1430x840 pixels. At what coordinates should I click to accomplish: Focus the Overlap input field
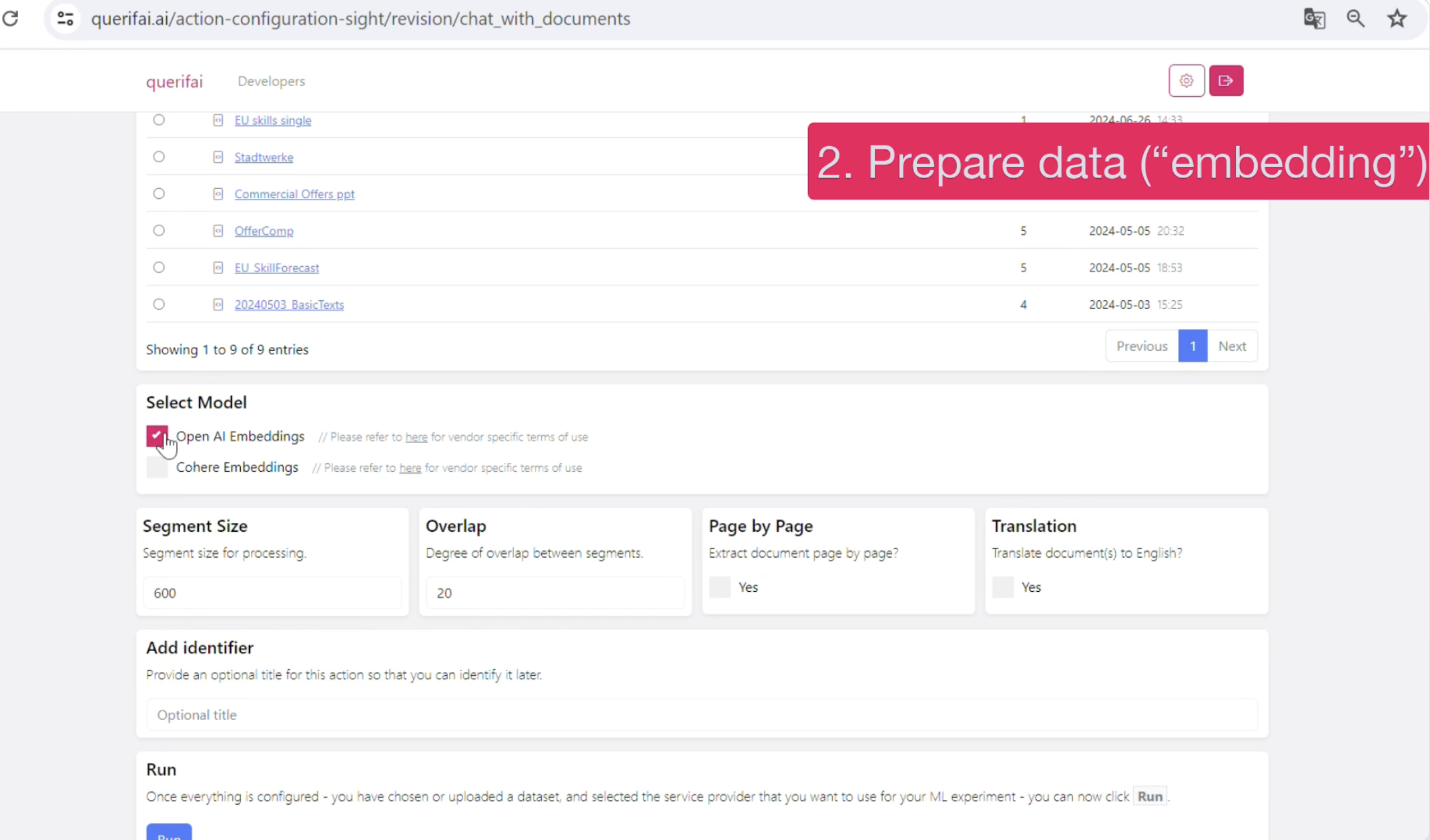pos(555,592)
